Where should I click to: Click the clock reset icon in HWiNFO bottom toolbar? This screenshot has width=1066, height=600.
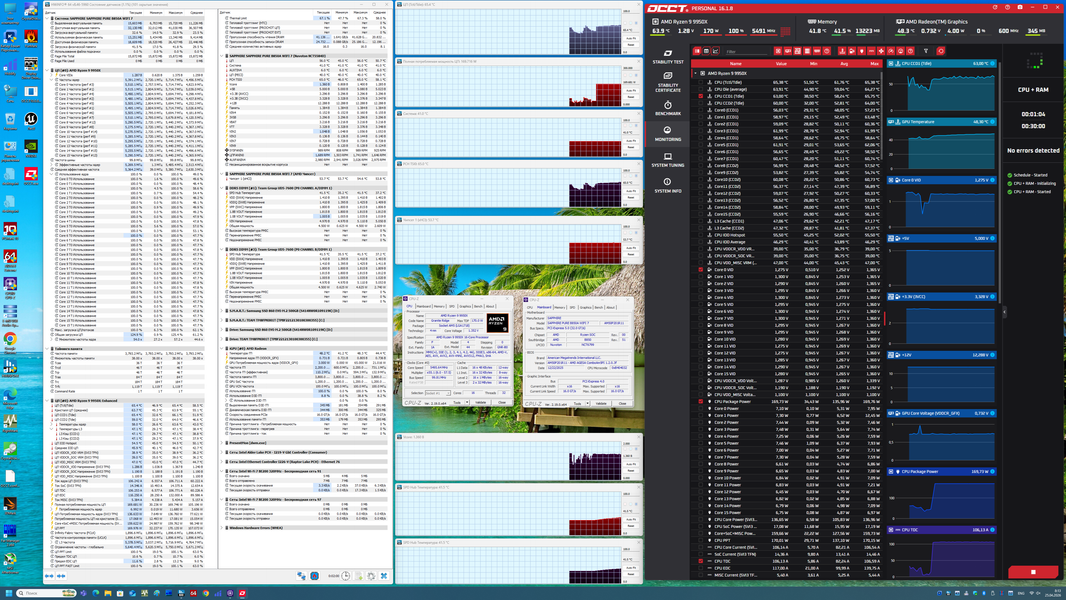pos(345,576)
